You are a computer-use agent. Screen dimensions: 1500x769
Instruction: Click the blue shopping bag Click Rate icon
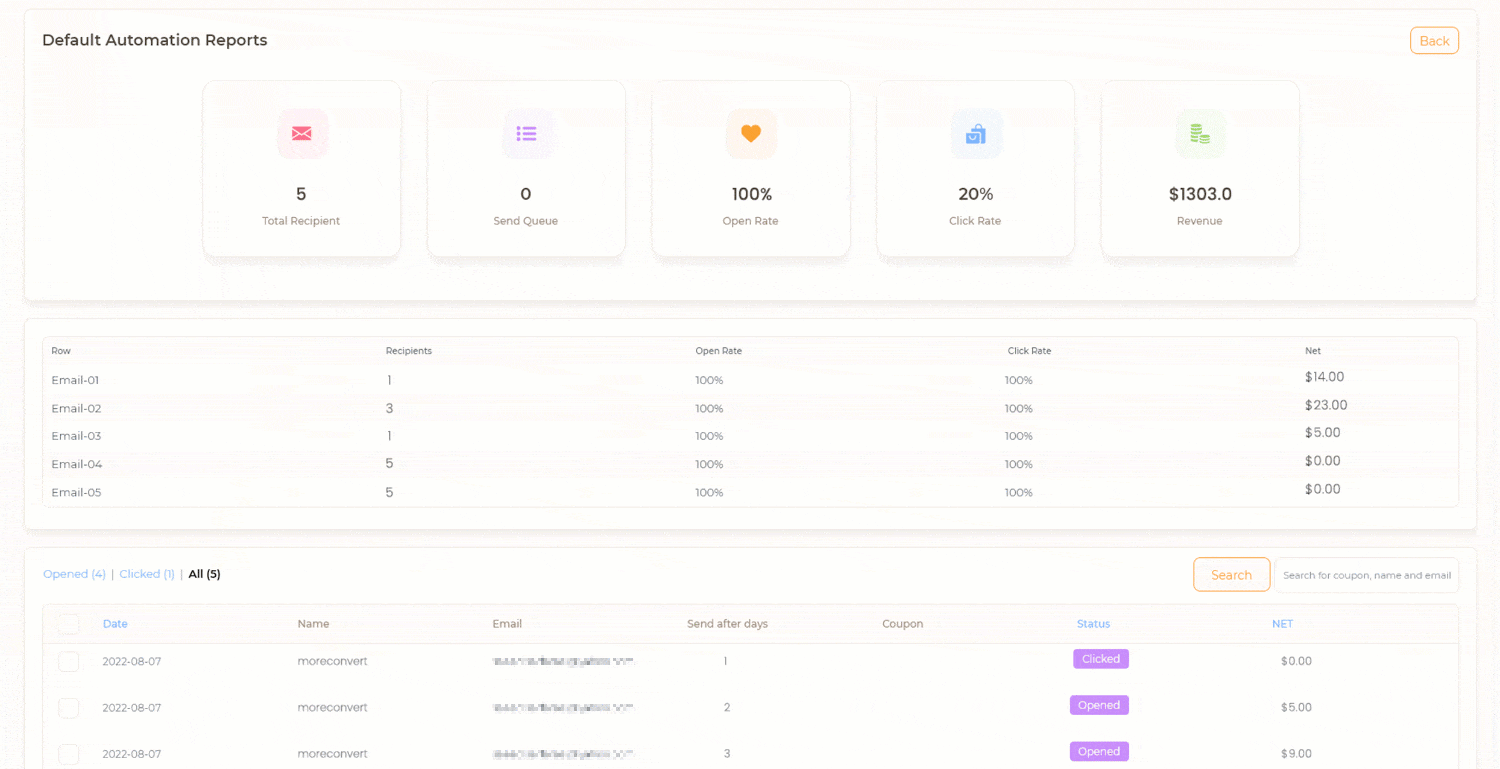976,134
